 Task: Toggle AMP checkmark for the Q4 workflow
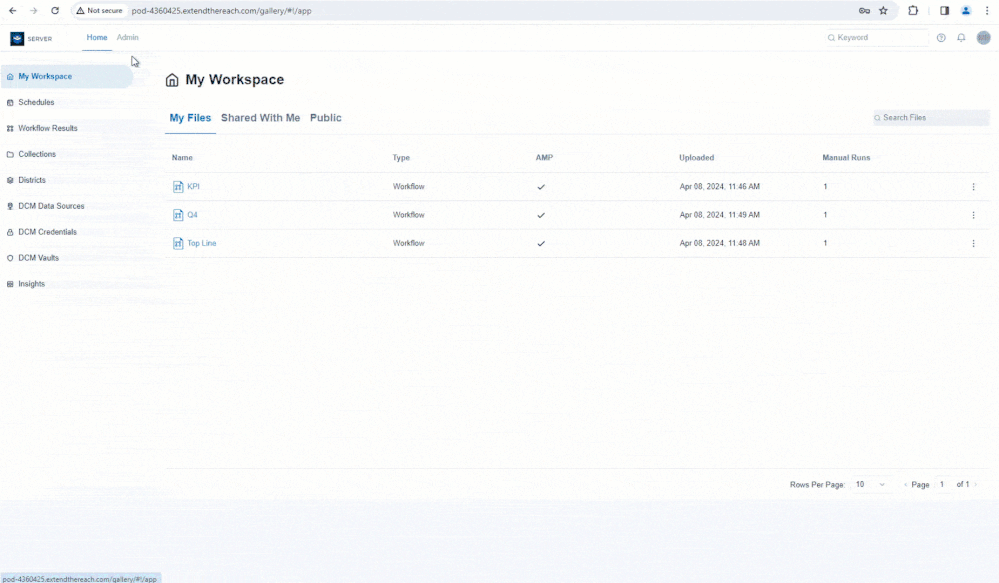pos(541,214)
